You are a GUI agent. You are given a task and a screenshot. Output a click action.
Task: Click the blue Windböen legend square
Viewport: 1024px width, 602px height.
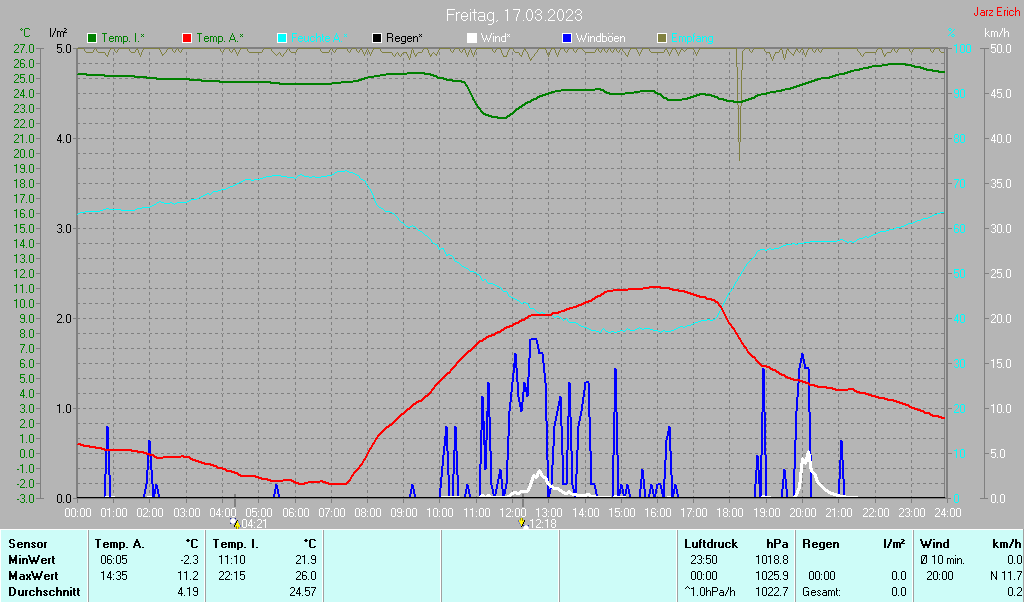pyautogui.click(x=566, y=39)
